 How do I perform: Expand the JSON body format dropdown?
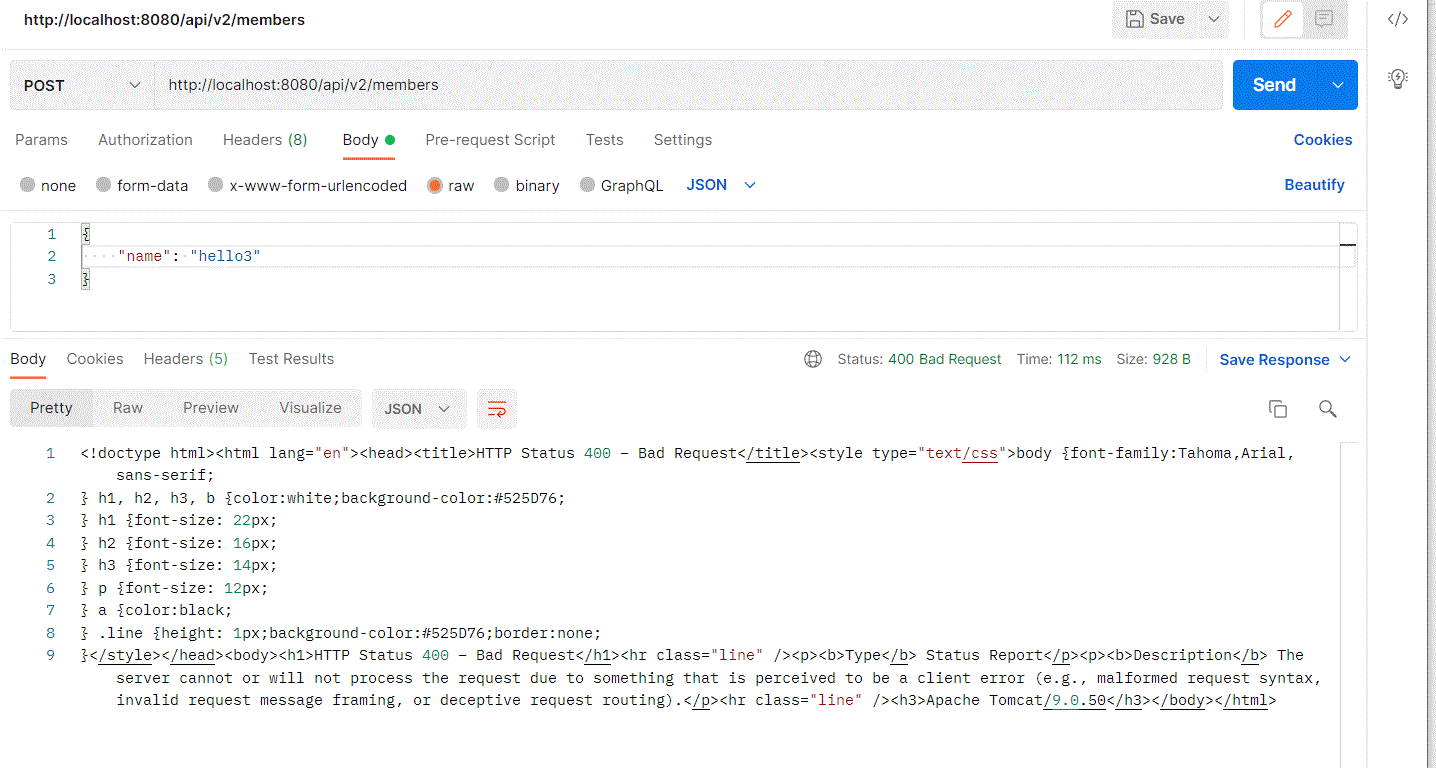(x=721, y=185)
